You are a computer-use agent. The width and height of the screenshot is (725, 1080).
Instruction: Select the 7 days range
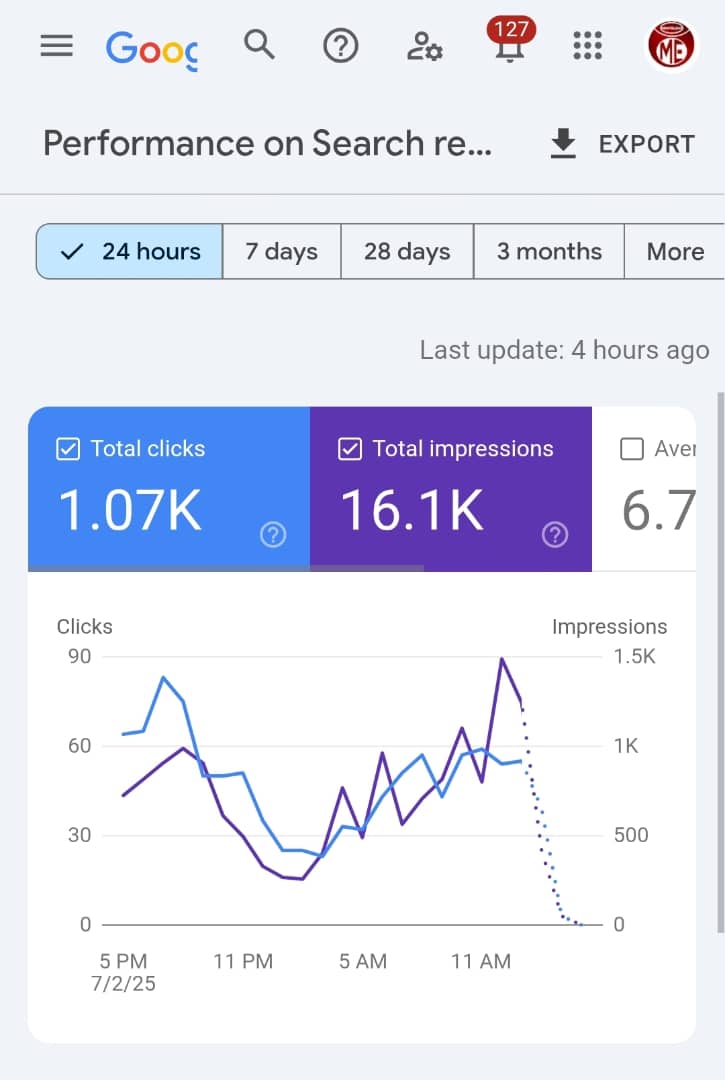[x=282, y=251]
